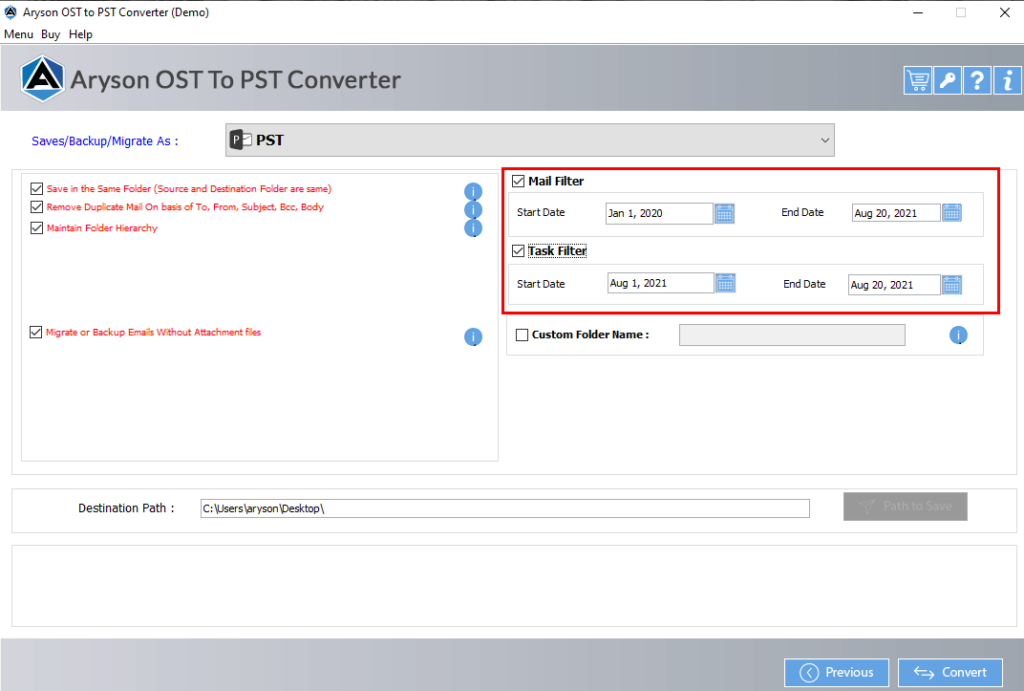This screenshot has width=1024, height=691.
Task: Click Mail Filter Start Date field Jan 1, 2020
Action: coord(659,213)
